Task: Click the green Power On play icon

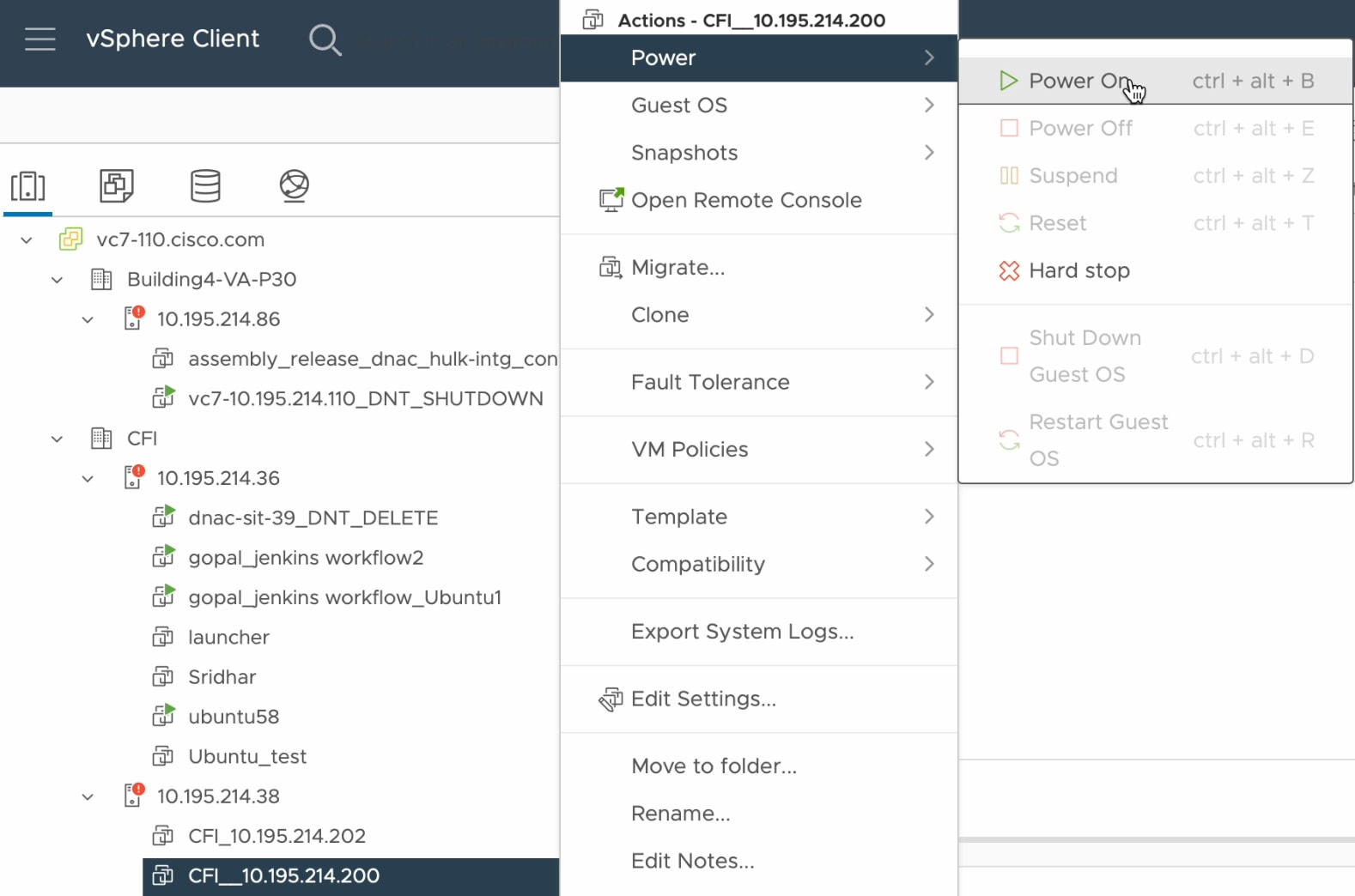Action: pos(1009,81)
